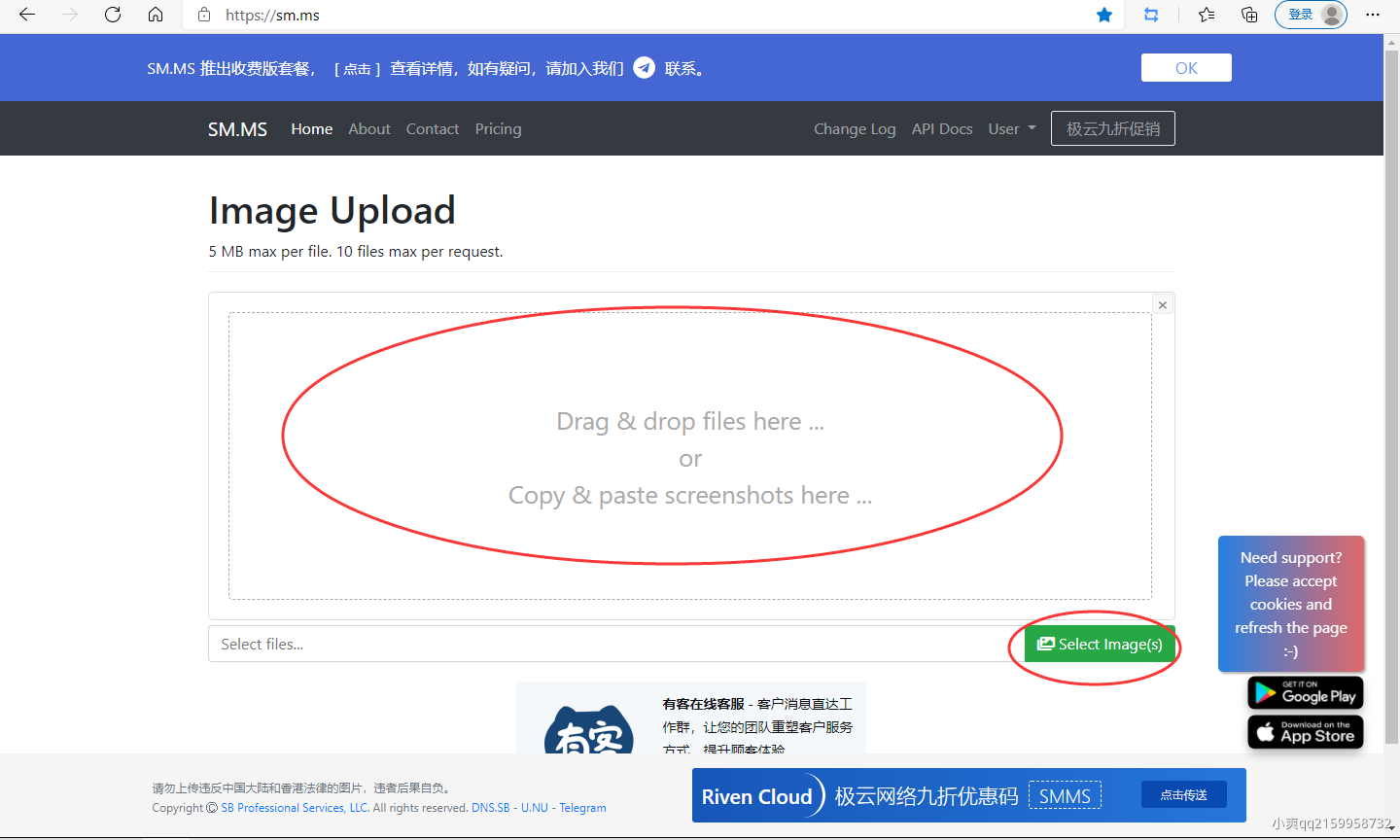The image size is (1400, 840).
Task: Click the Select Image(s) button
Action: pyautogui.click(x=1100, y=644)
